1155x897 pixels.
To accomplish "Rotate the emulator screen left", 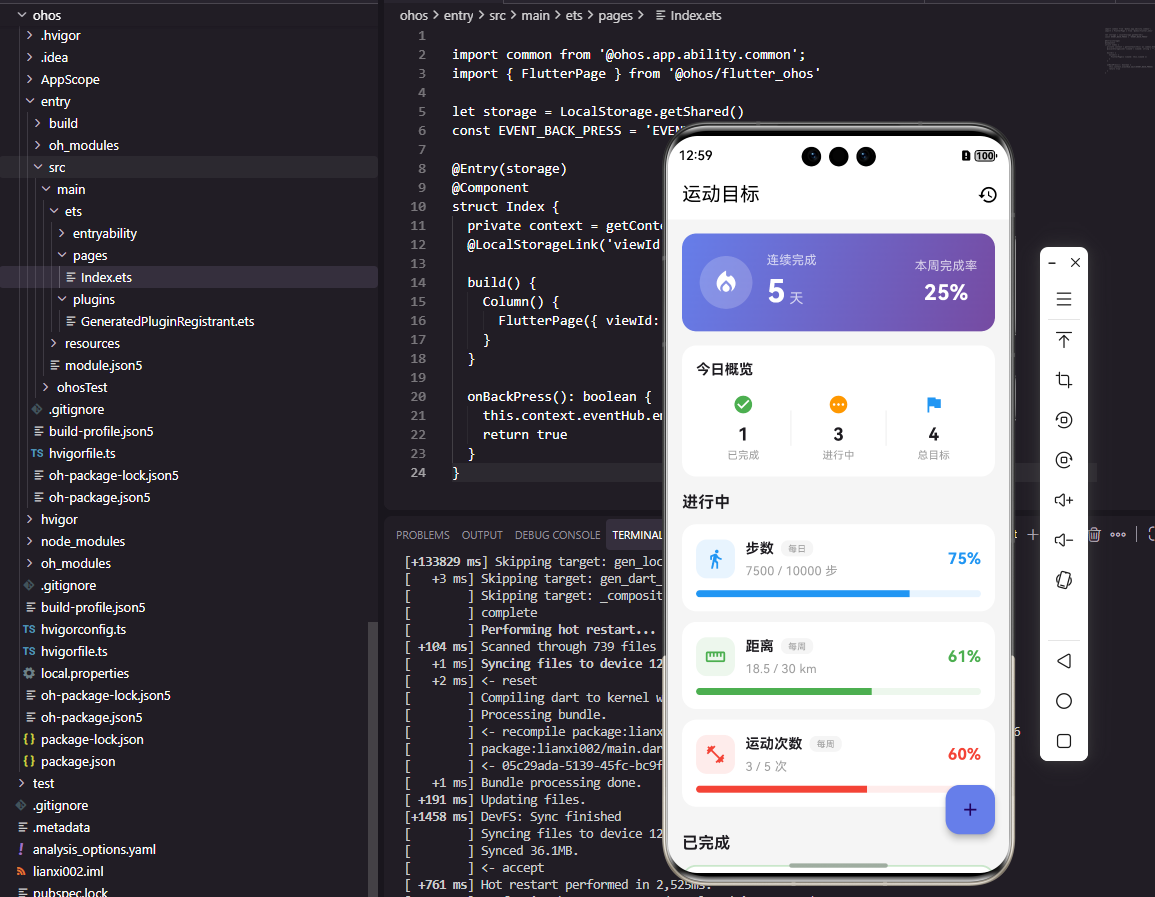I will (x=1064, y=420).
